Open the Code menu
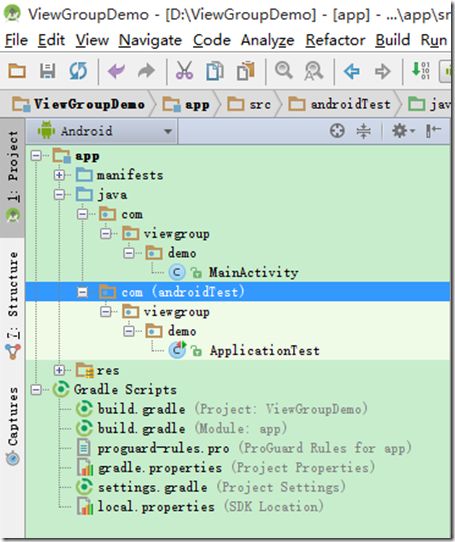This screenshot has width=455, height=542. click(x=212, y=40)
